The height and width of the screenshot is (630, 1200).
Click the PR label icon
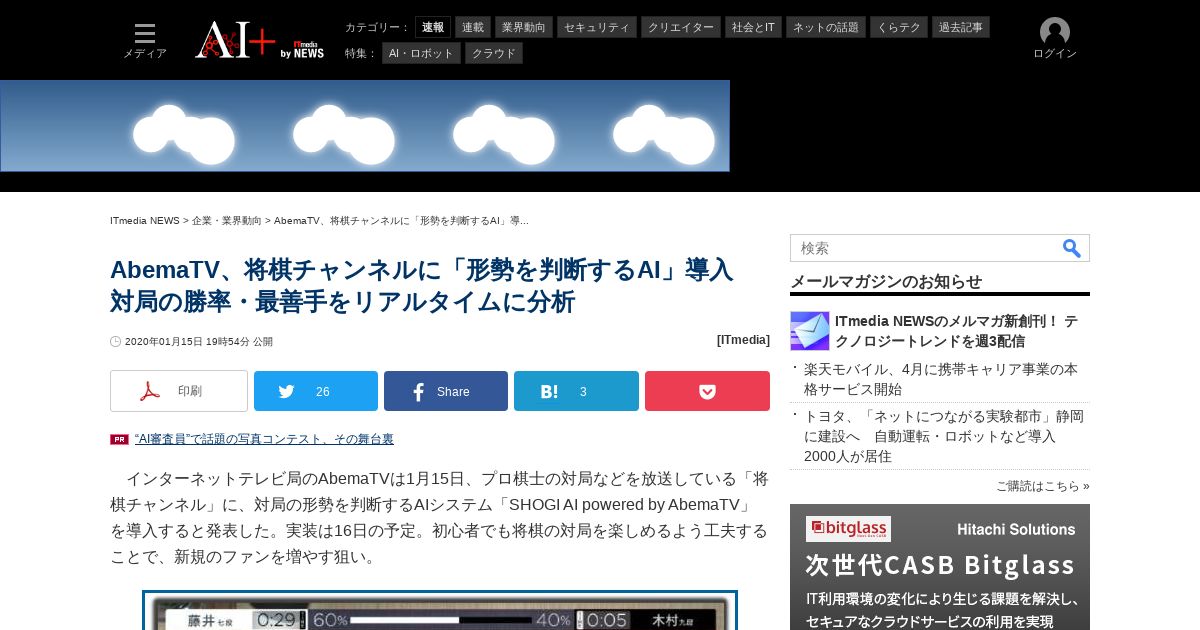coord(119,439)
